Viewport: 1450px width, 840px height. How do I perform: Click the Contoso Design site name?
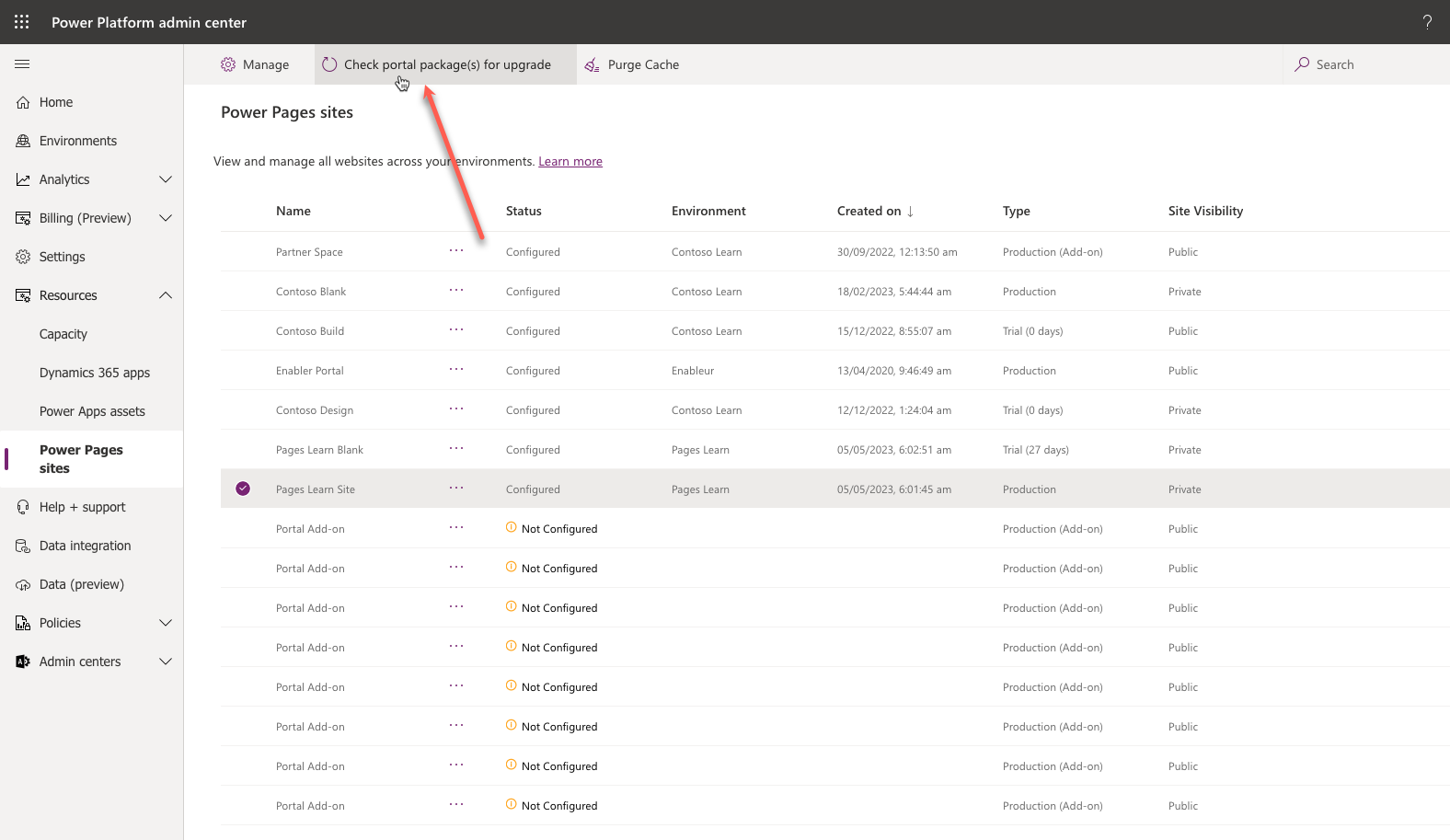click(x=315, y=410)
